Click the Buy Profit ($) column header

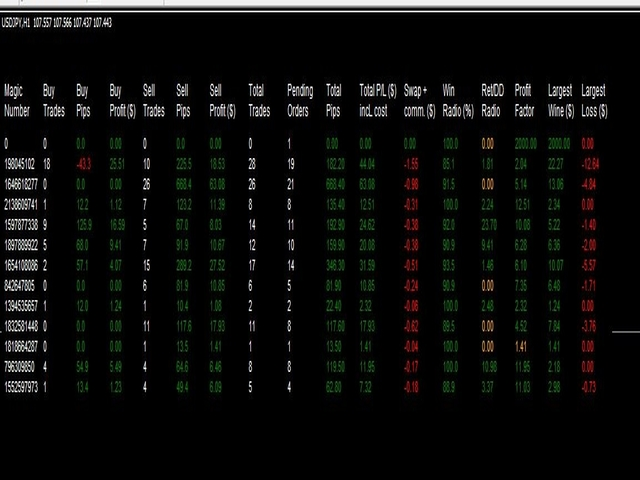point(122,100)
